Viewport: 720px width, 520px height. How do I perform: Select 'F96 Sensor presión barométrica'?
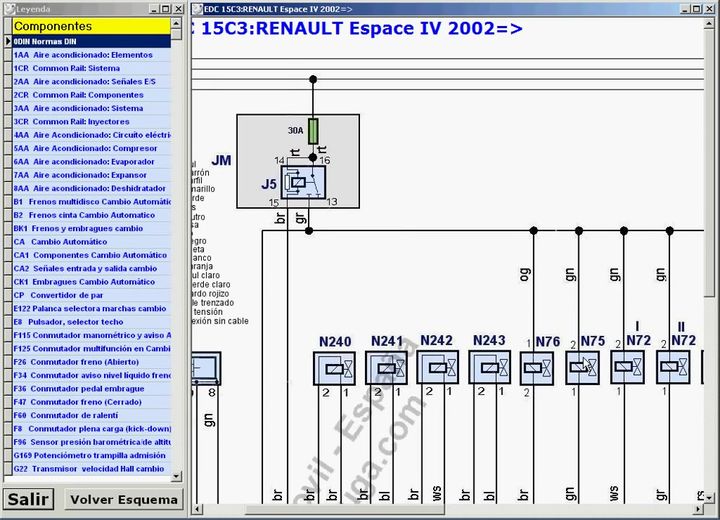(91, 441)
